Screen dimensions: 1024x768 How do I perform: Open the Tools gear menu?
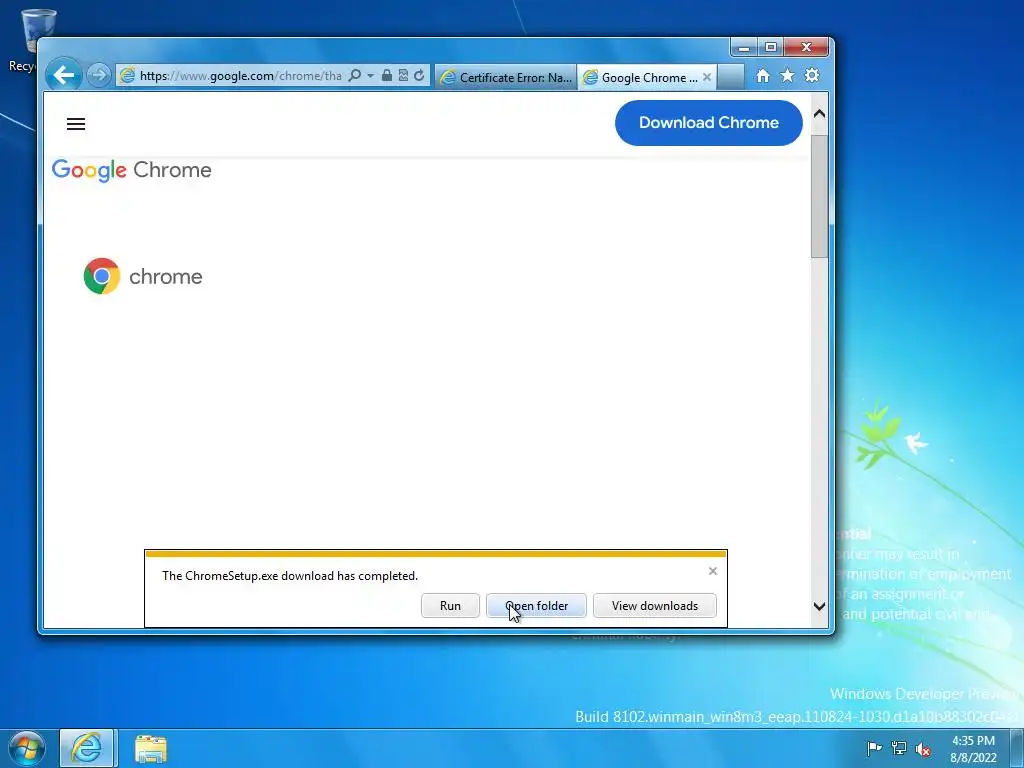point(812,76)
